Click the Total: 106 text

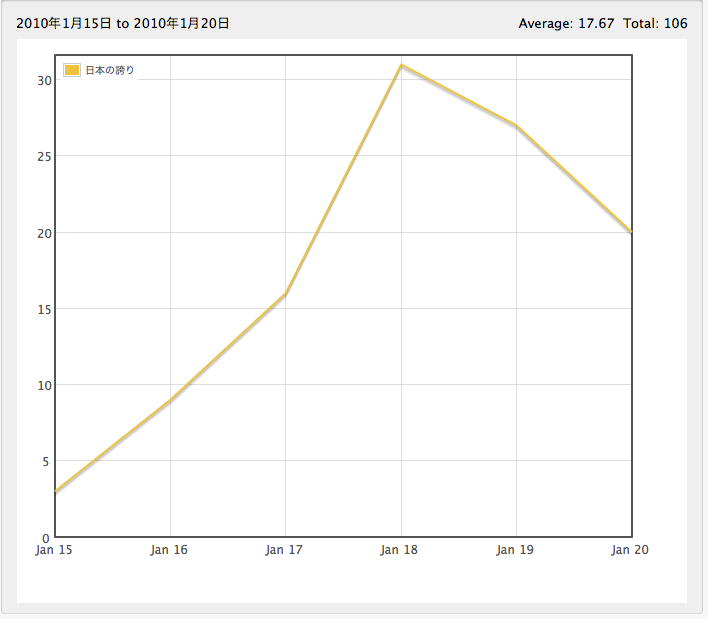655,23
